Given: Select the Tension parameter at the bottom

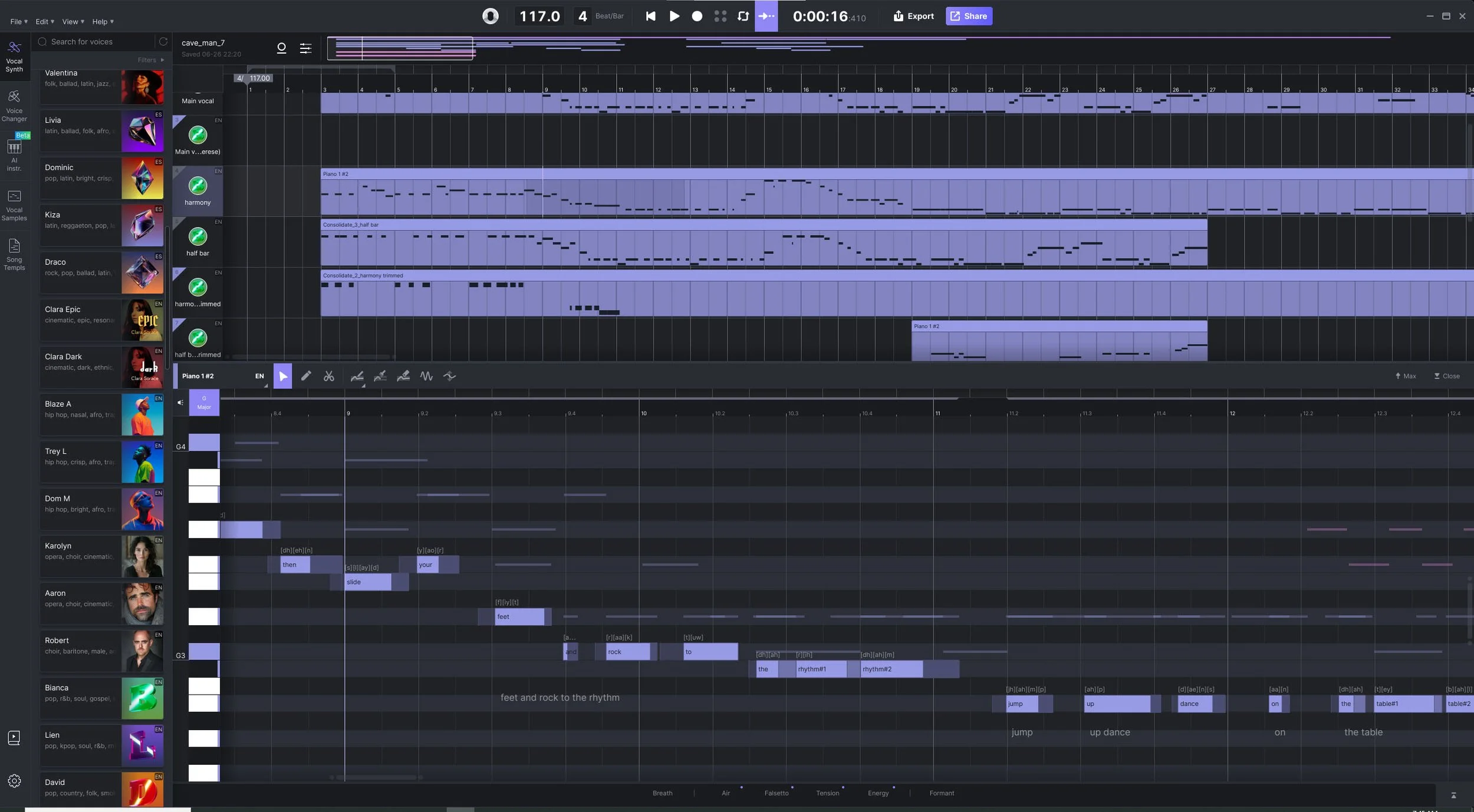Looking at the screenshot, I should tap(827, 793).
